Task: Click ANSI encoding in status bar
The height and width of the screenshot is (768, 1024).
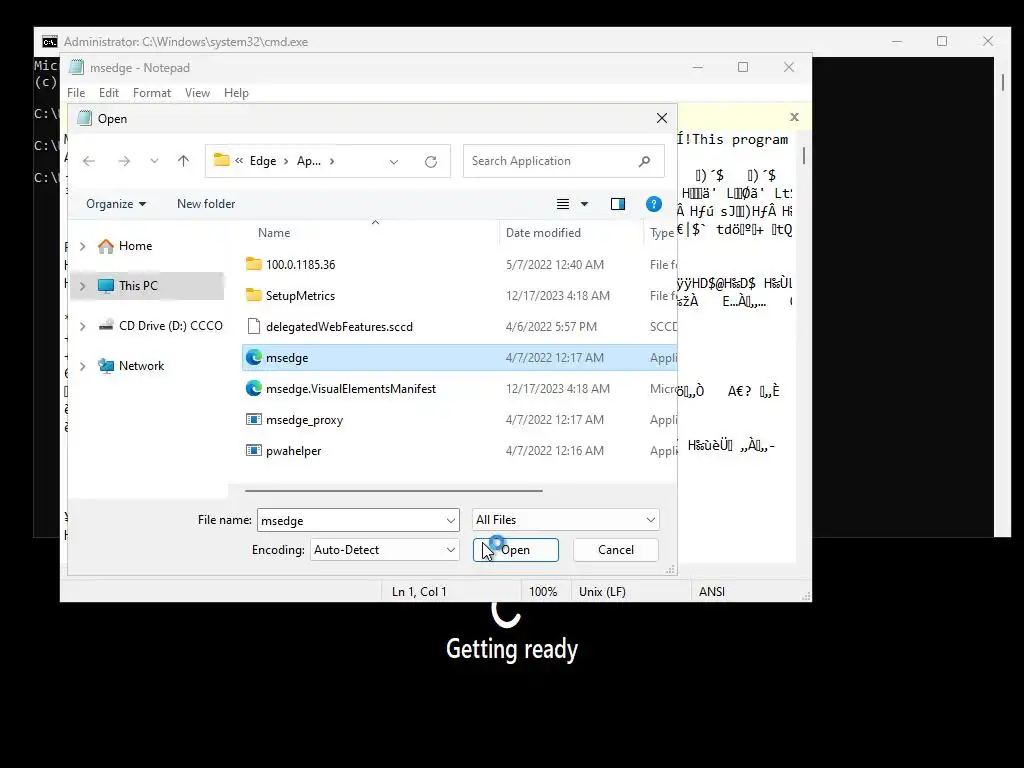Action: 712,592
